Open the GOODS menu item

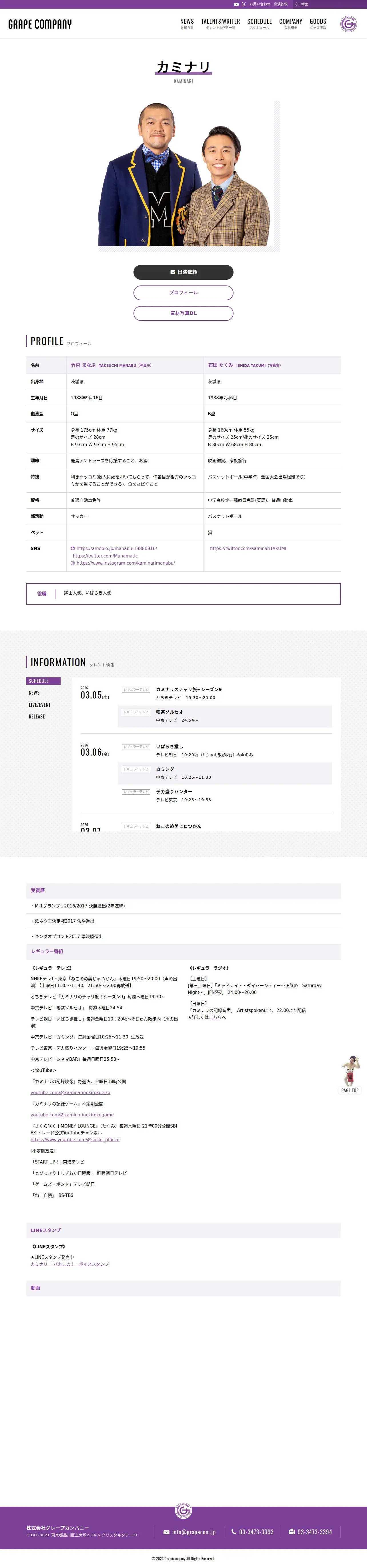click(x=318, y=24)
